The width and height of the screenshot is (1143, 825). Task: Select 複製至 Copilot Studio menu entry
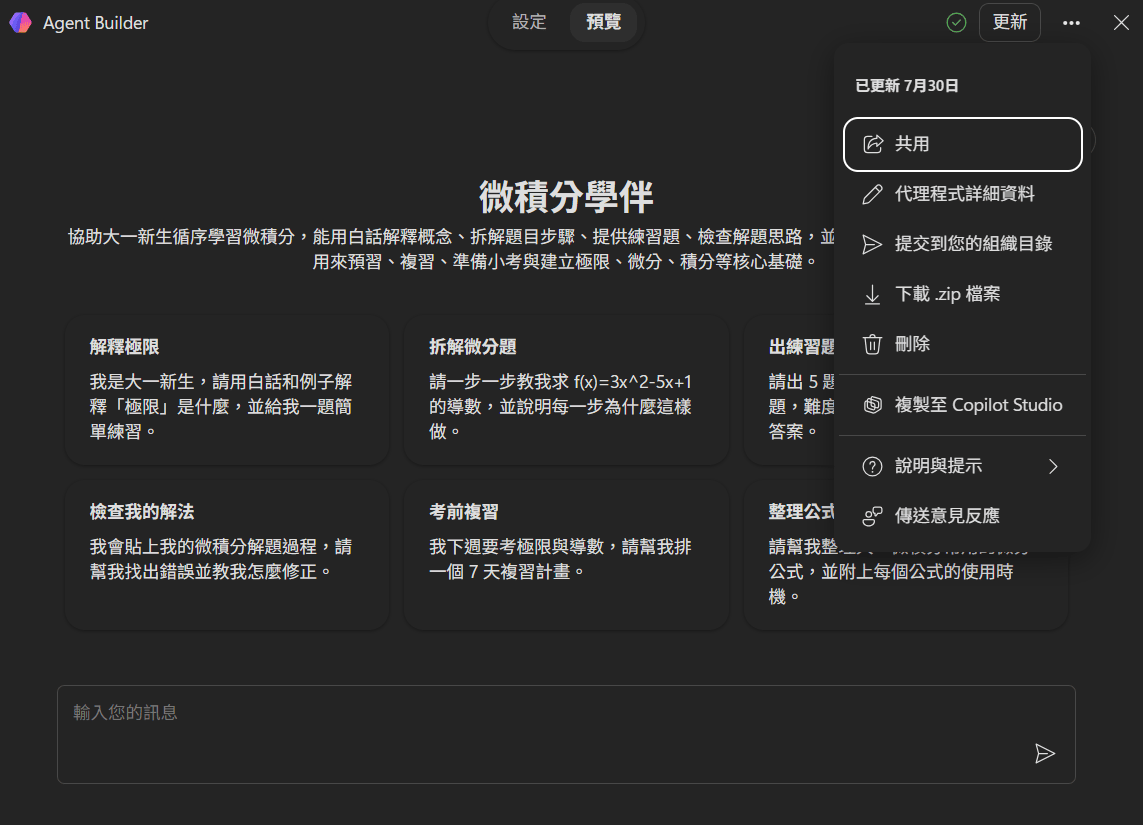(x=962, y=405)
